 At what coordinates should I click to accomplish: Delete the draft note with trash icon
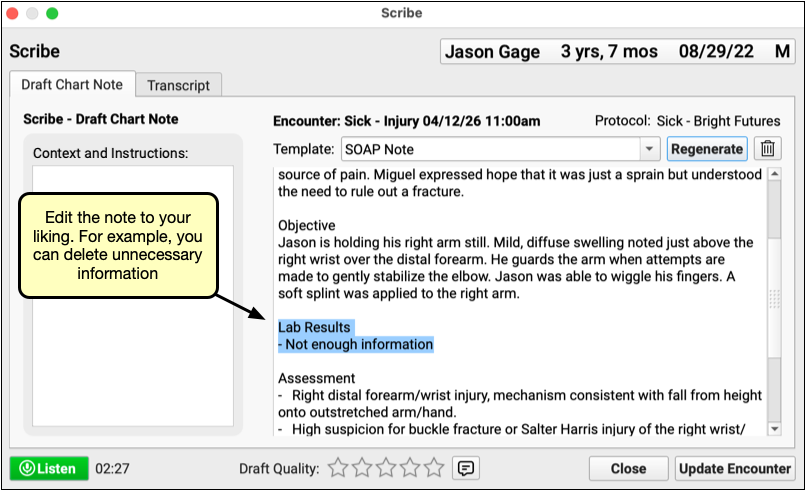click(767, 149)
